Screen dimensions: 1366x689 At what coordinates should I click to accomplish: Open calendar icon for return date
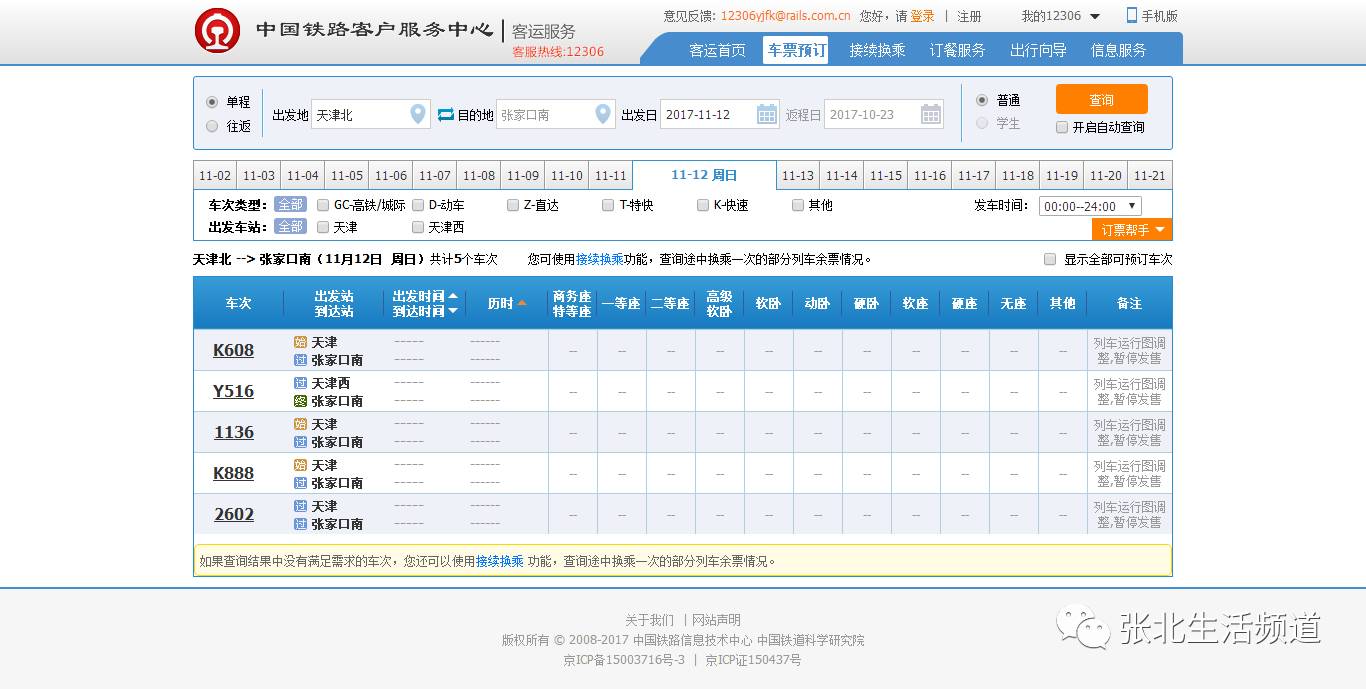click(931, 115)
